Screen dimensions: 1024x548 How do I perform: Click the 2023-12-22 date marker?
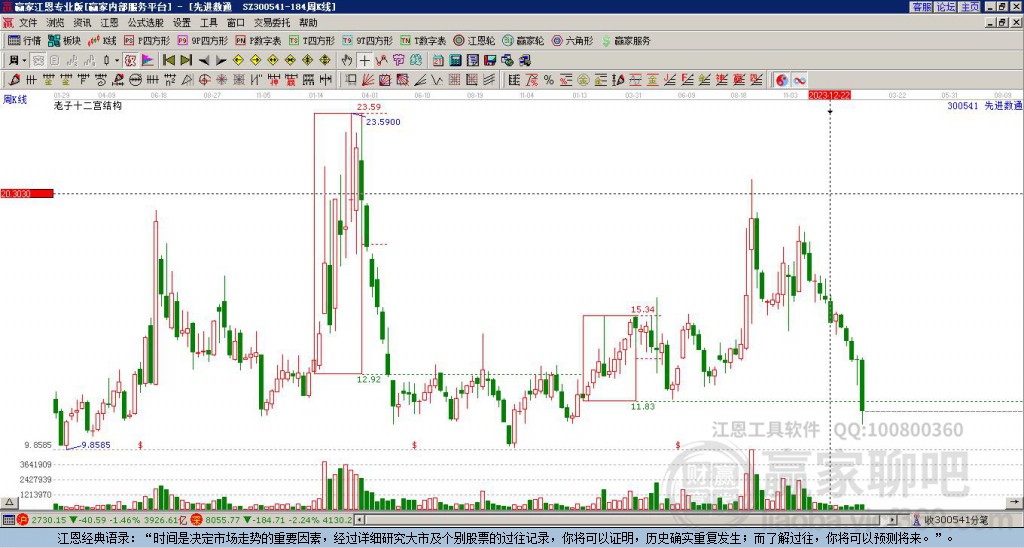click(x=830, y=95)
